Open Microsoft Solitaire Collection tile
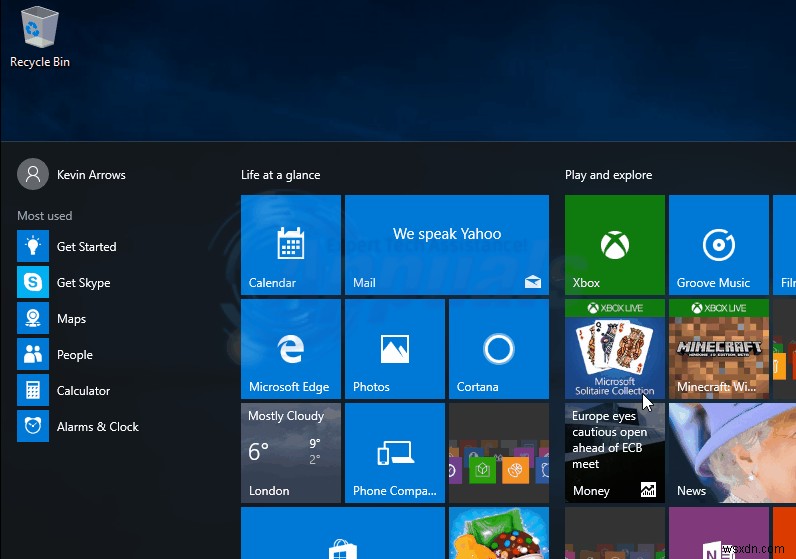The width and height of the screenshot is (796, 559). (x=615, y=349)
